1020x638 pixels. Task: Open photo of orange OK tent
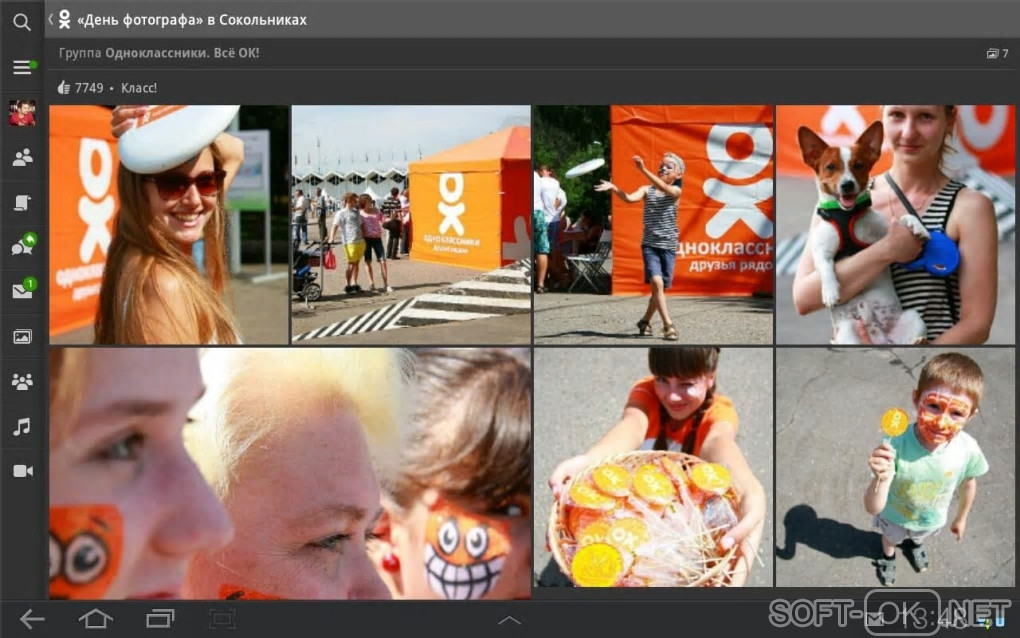point(411,224)
